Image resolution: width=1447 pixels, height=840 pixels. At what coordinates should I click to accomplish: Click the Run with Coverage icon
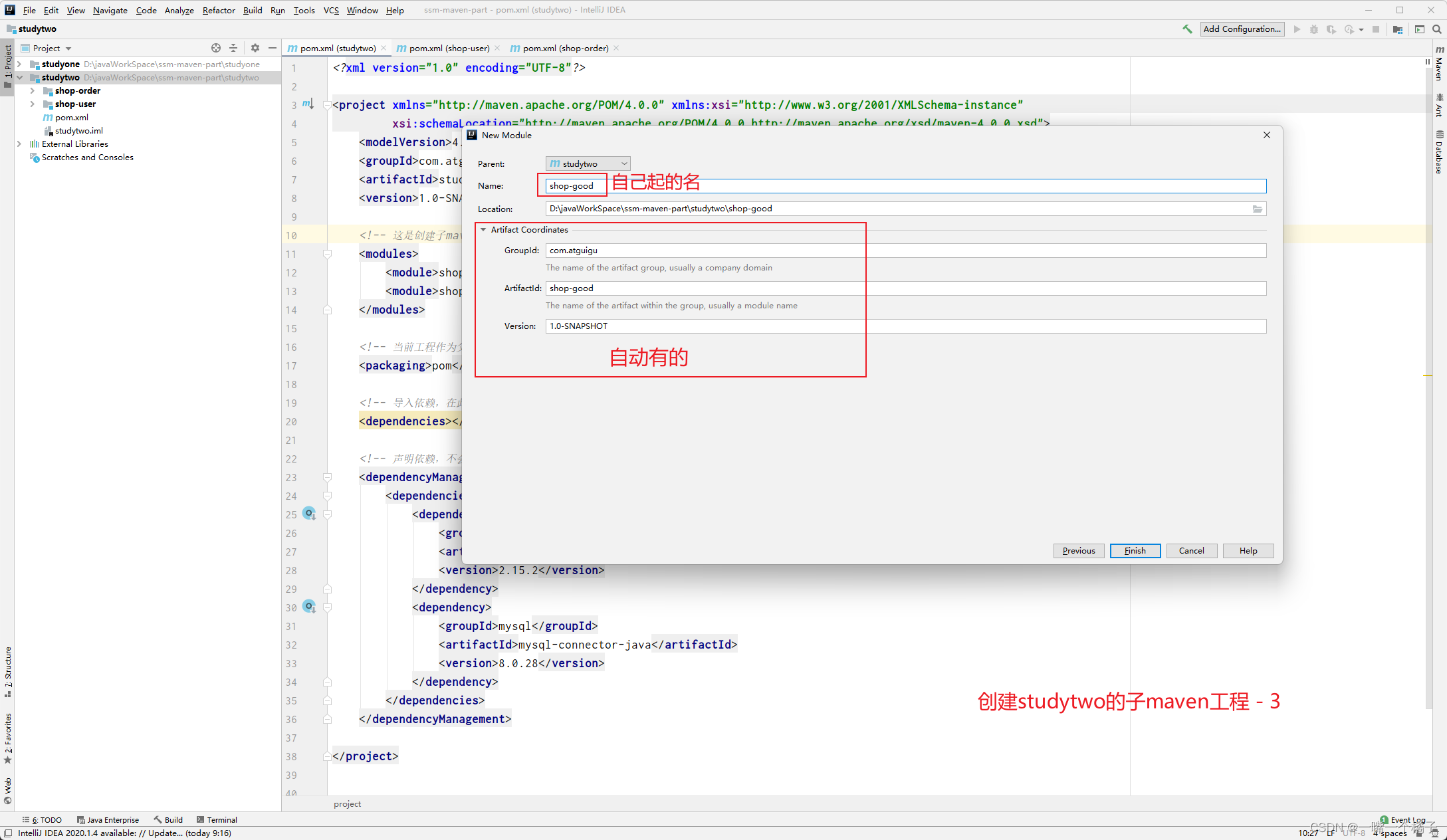[1331, 29]
